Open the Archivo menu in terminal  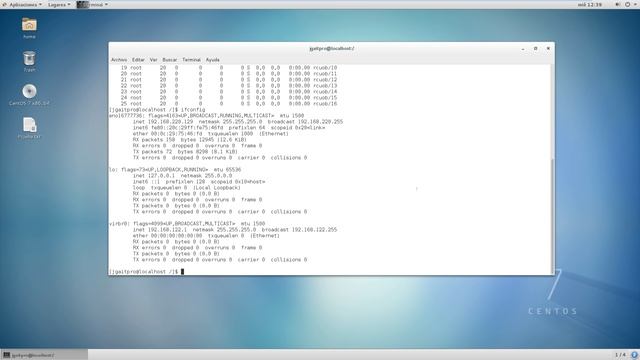[119, 60]
